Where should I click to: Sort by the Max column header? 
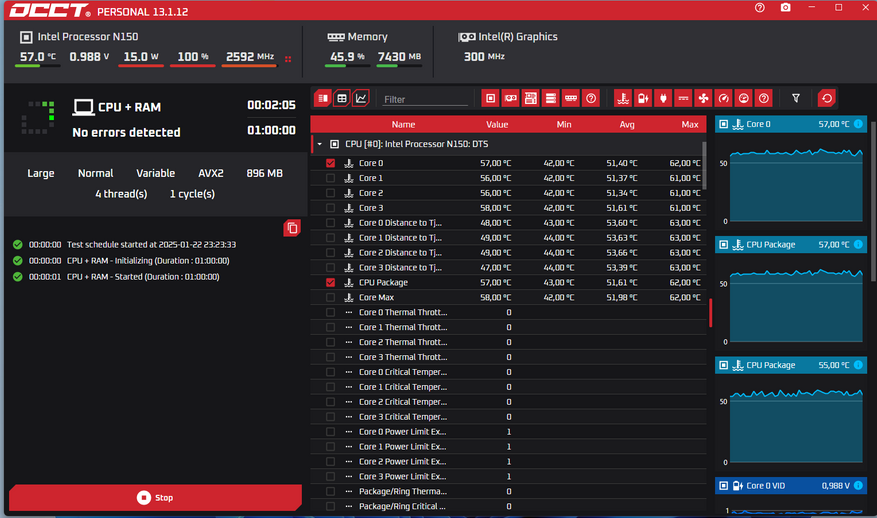tap(690, 125)
